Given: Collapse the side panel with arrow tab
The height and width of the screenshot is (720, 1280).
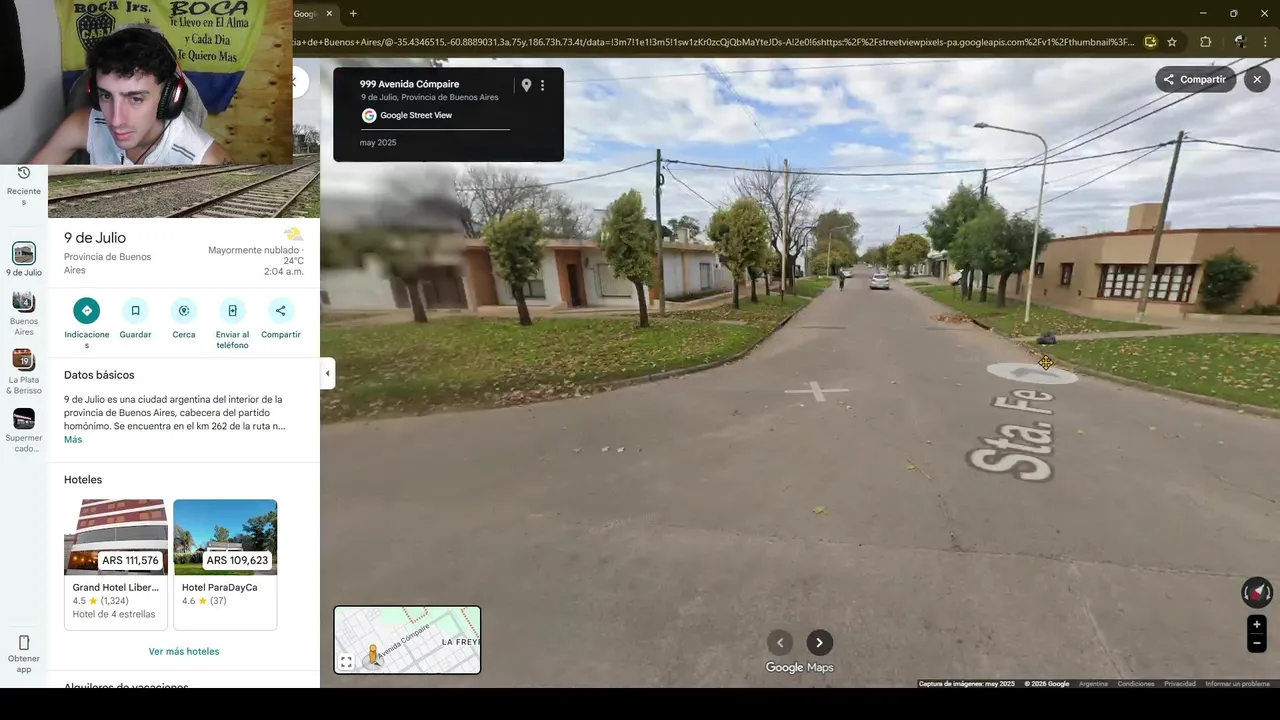Looking at the screenshot, I should click(x=327, y=374).
